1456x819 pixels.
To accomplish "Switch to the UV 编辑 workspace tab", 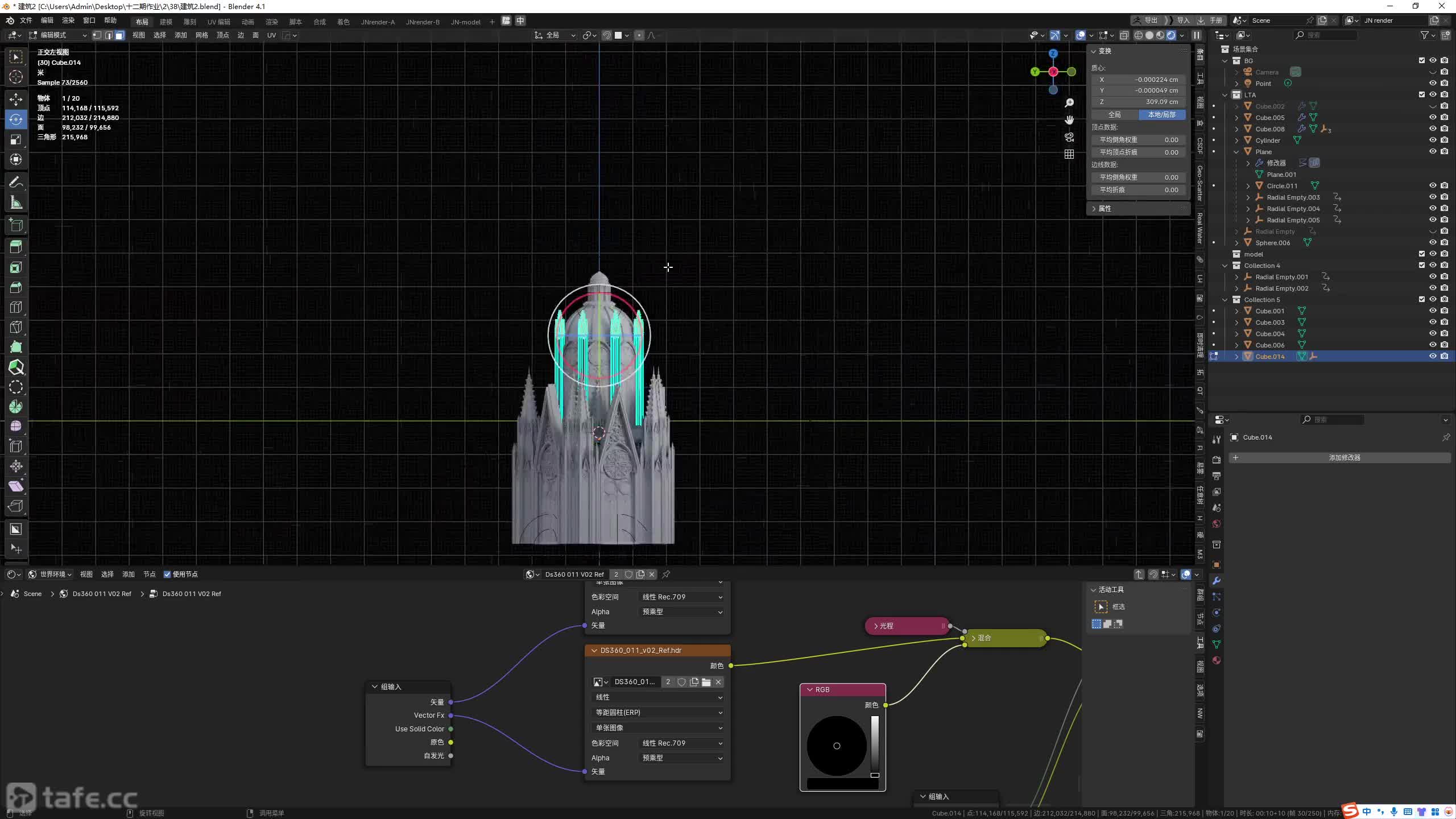I will pos(218,22).
